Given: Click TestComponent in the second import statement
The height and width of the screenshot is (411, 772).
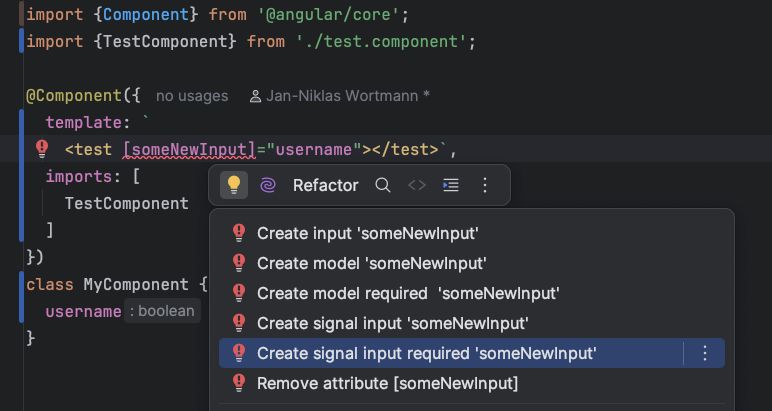Looking at the screenshot, I should pos(165,41).
